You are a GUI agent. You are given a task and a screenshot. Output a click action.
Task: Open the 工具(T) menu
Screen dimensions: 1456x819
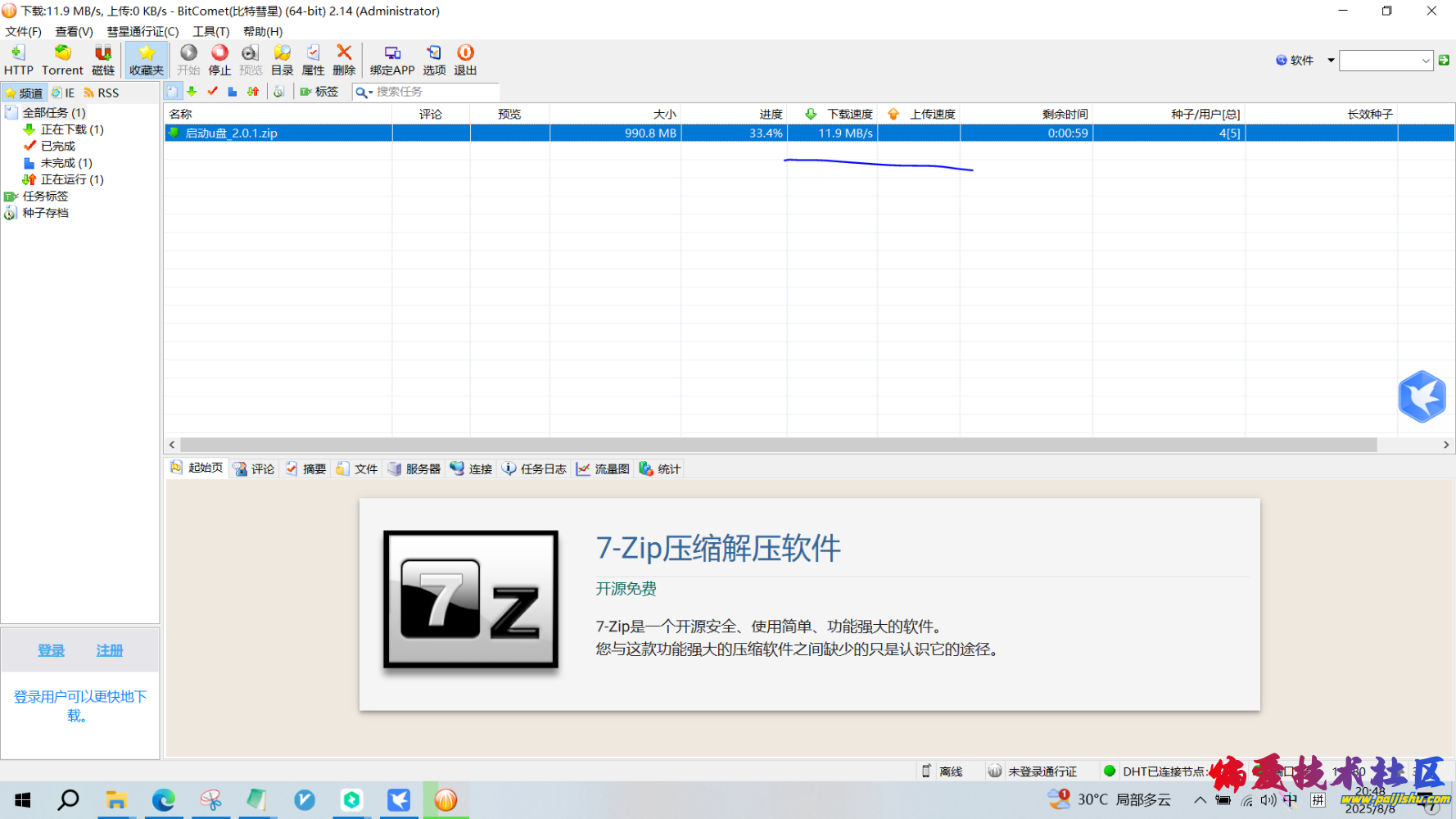[210, 31]
